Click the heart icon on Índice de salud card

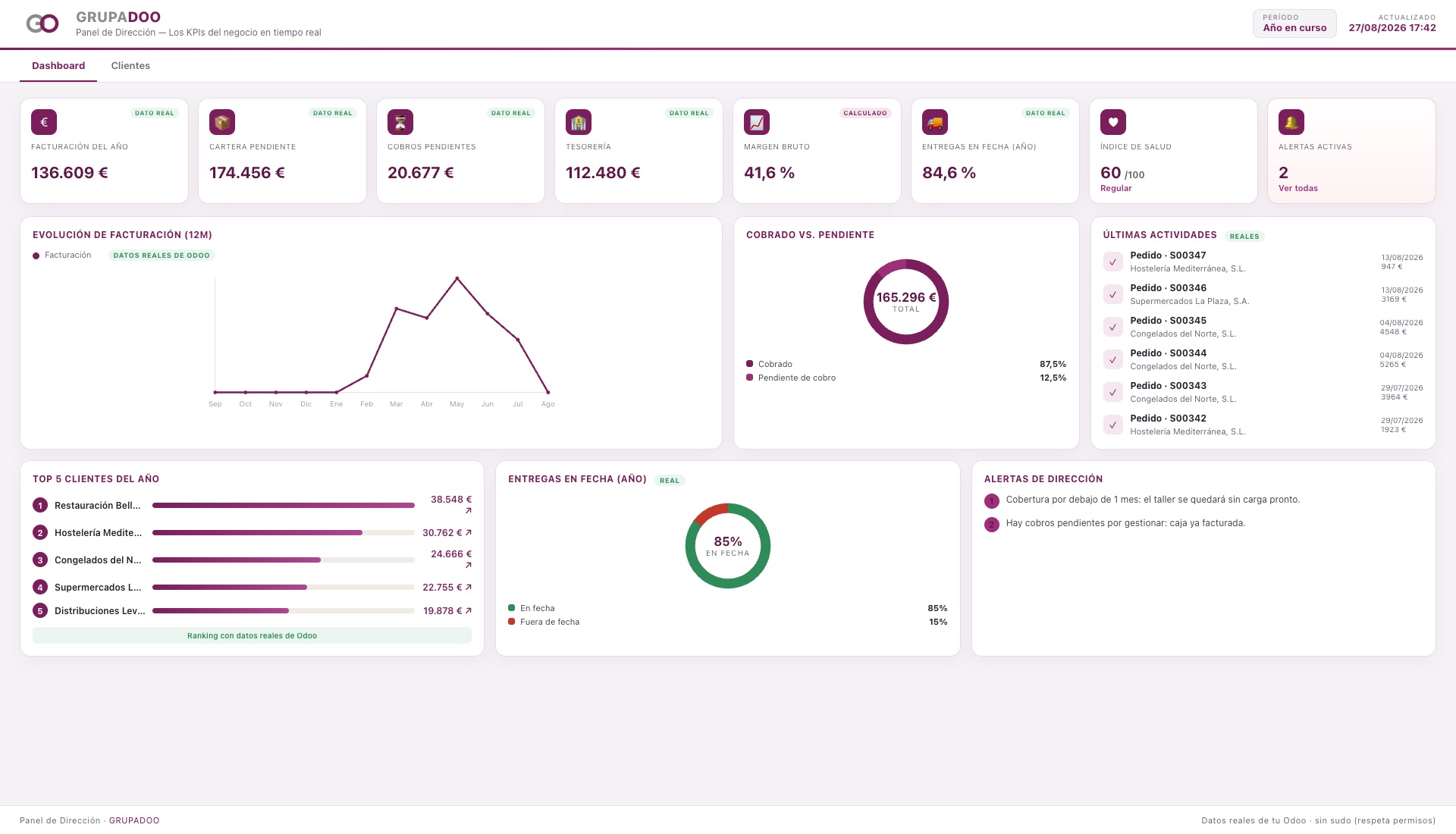pos(1113,122)
